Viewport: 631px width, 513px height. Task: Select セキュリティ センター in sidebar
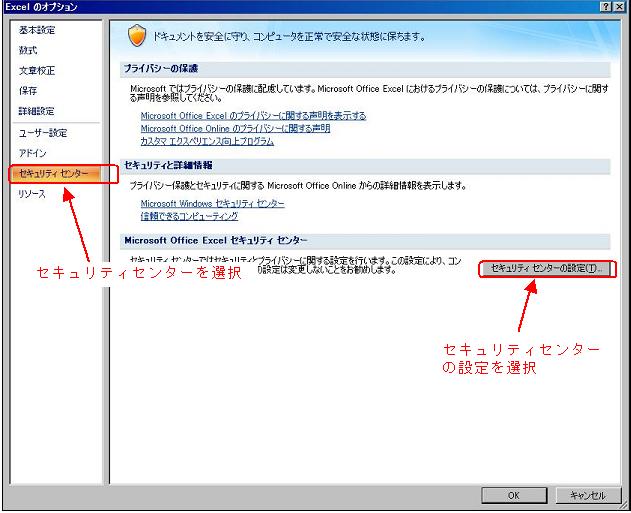(56, 173)
